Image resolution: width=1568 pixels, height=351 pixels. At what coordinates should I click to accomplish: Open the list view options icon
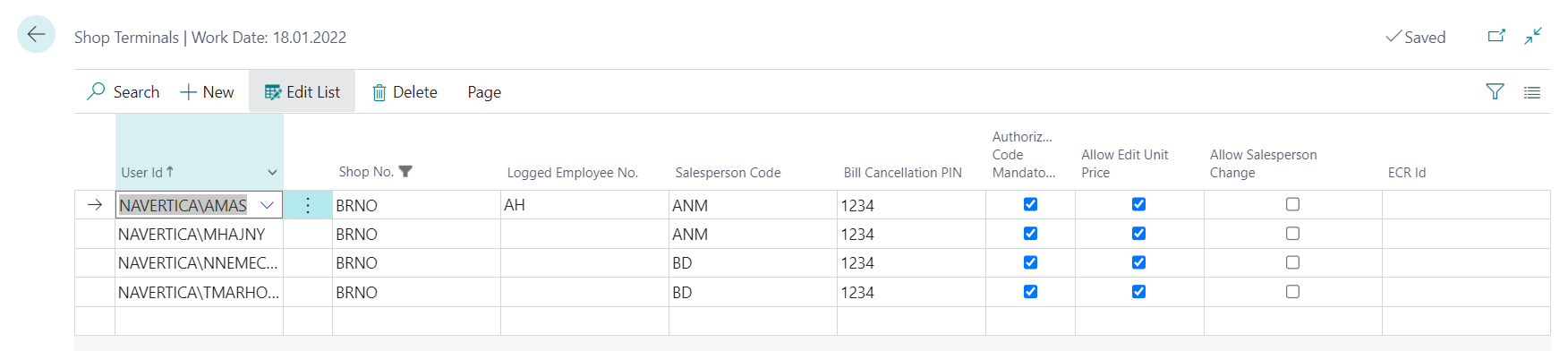[x=1532, y=92]
